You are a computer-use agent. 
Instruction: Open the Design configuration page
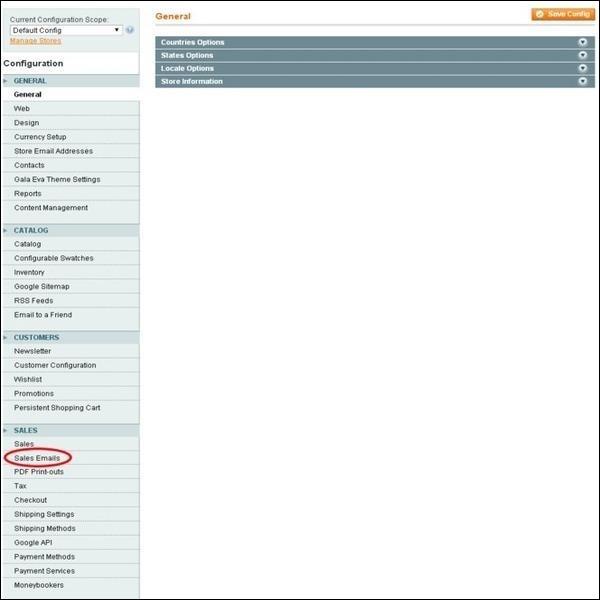[26, 123]
